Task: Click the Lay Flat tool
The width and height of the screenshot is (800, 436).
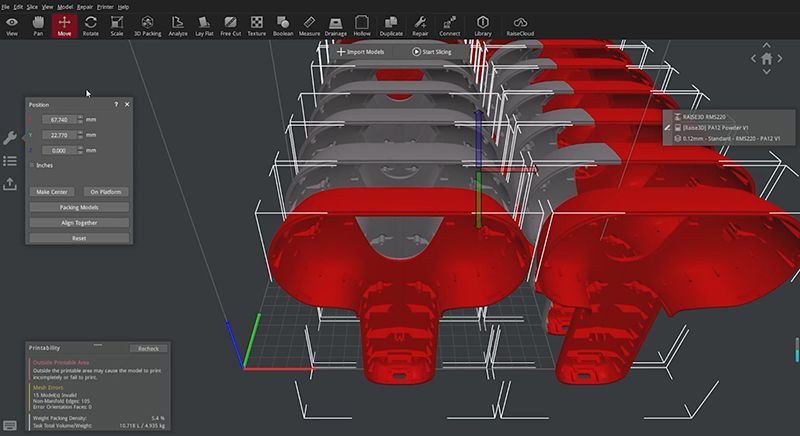Action: point(203,24)
